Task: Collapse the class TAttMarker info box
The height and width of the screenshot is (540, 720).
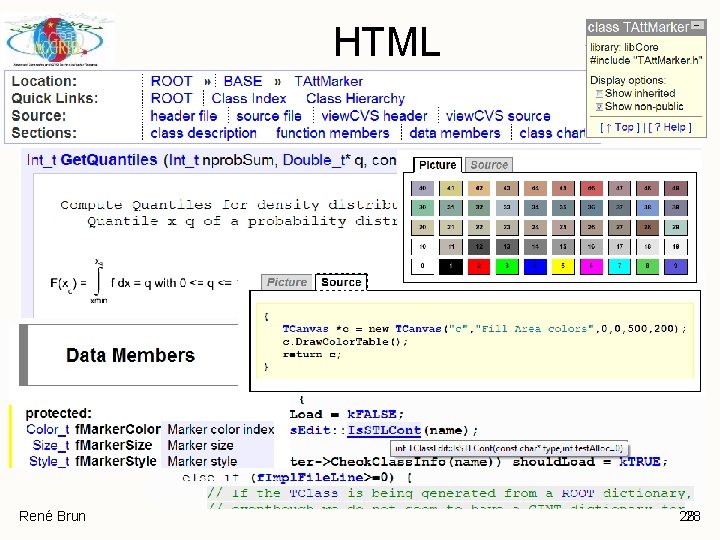Action: tap(698, 26)
